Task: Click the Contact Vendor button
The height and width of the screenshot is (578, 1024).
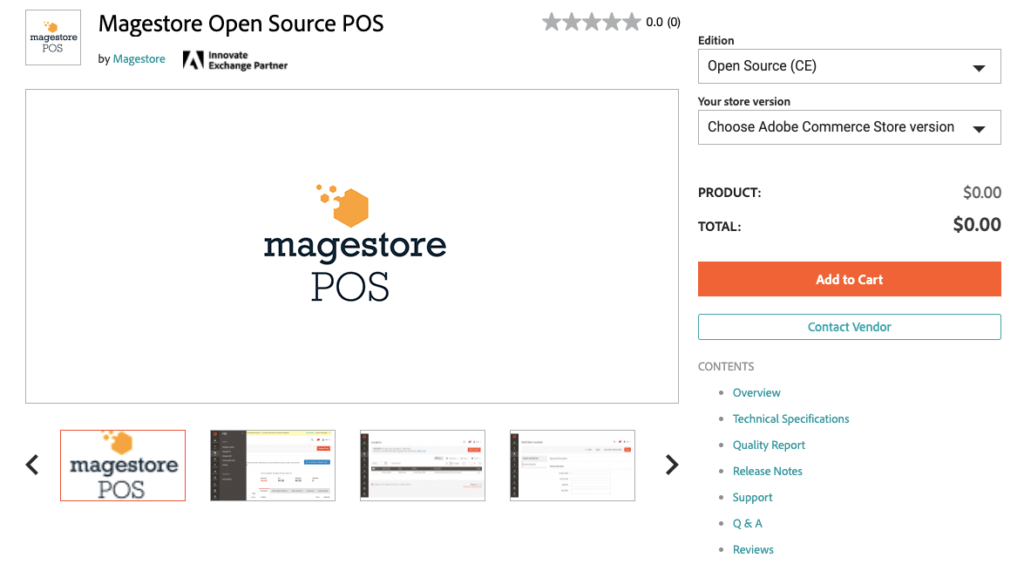Action: click(849, 327)
